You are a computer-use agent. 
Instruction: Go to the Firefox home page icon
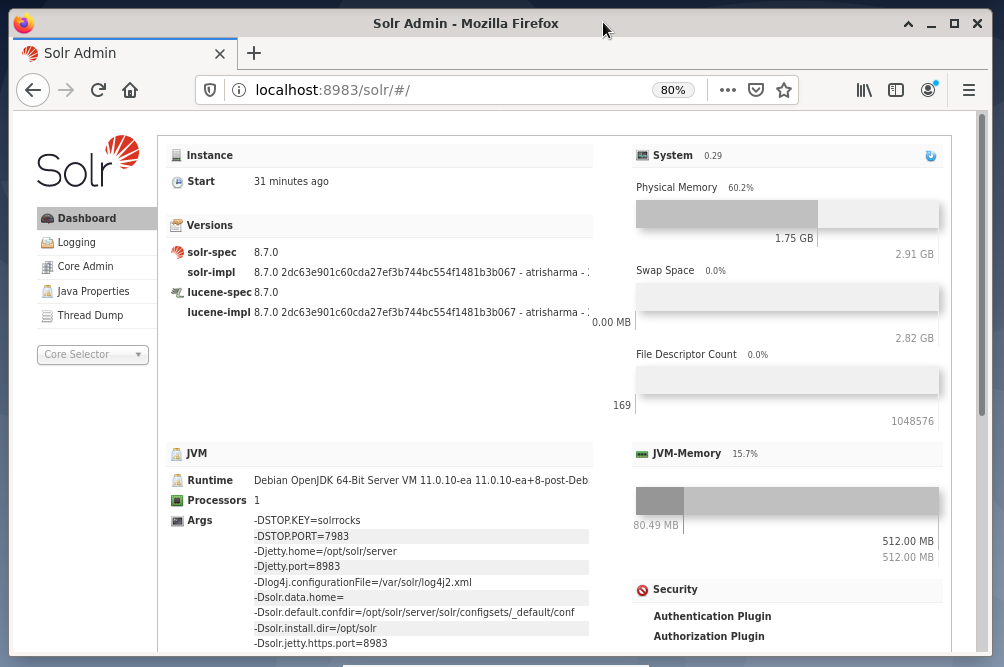click(130, 90)
